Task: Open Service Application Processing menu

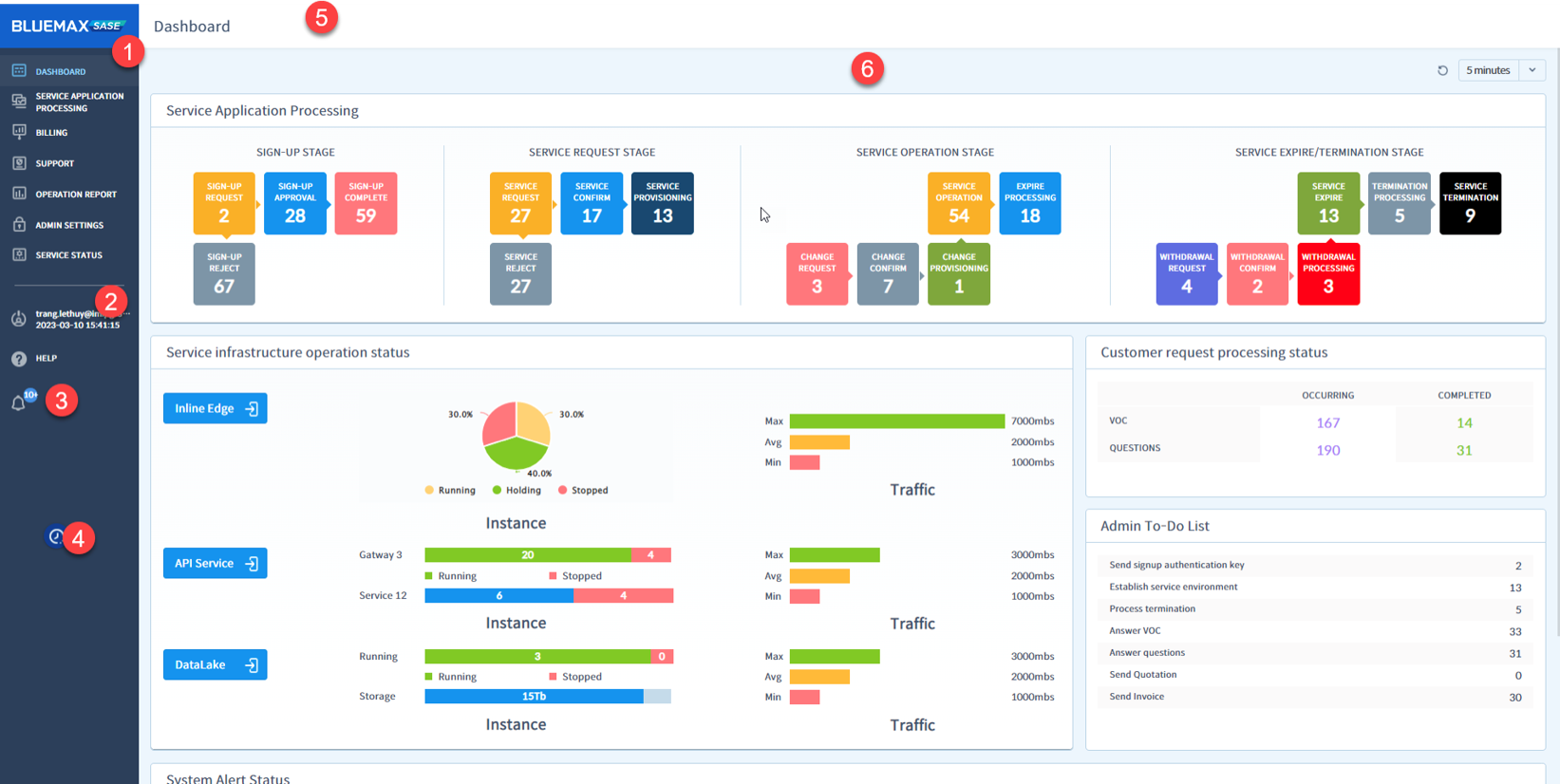Action: (79, 102)
